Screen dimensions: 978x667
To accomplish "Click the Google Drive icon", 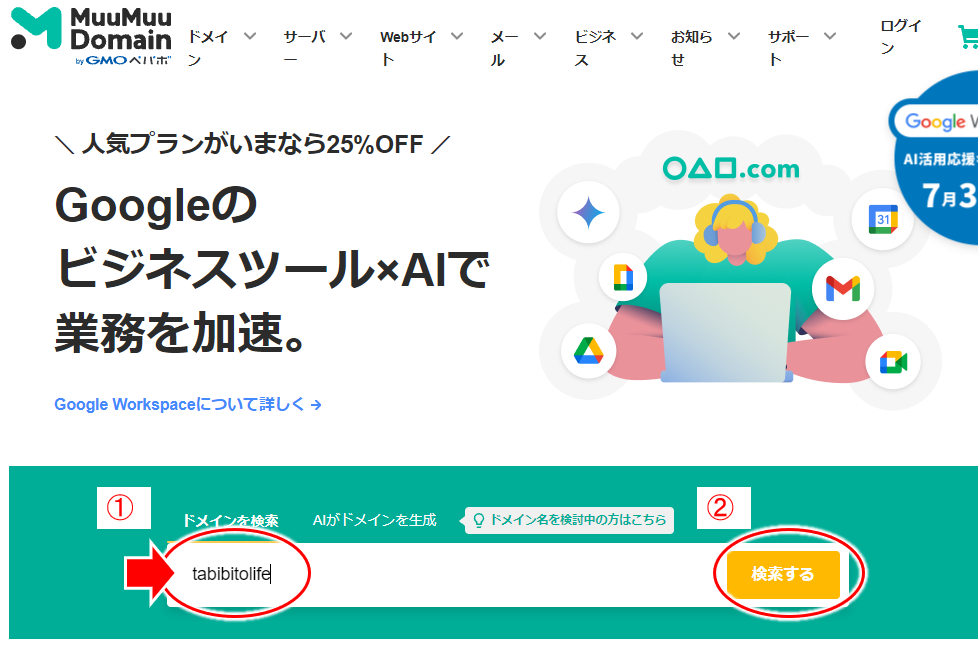I will tap(588, 351).
